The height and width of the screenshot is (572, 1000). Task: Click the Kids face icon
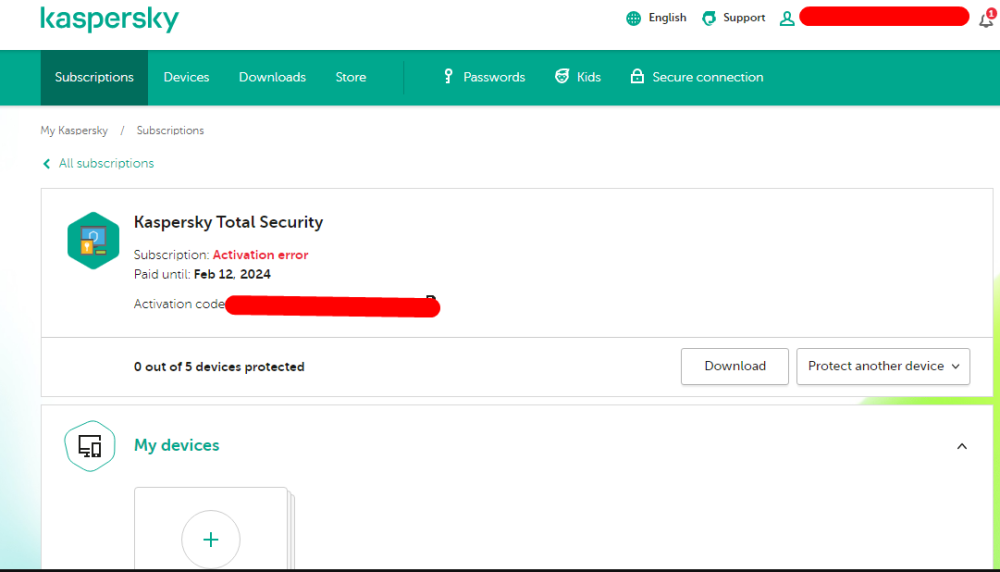point(562,77)
